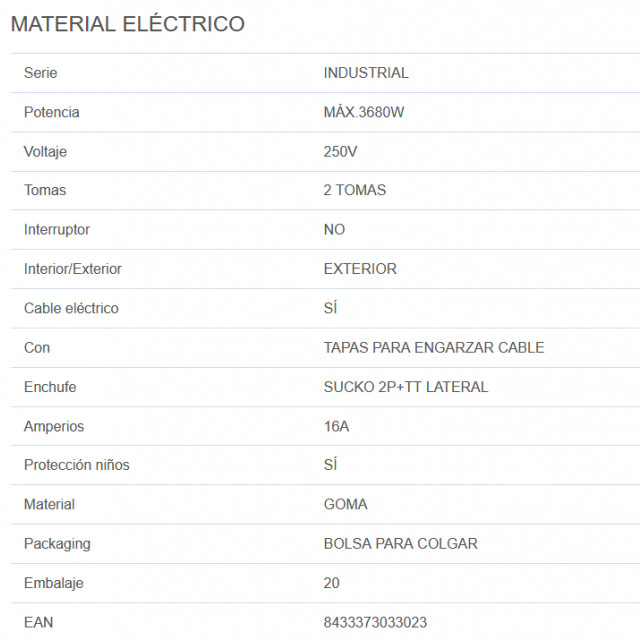Select the GOMA material value

(345, 504)
